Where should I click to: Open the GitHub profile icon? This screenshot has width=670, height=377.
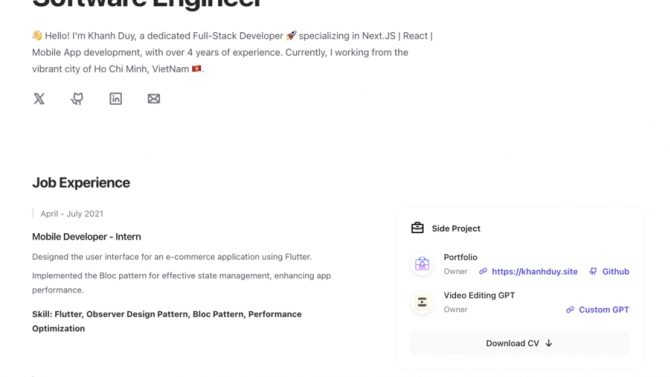(x=77, y=99)
